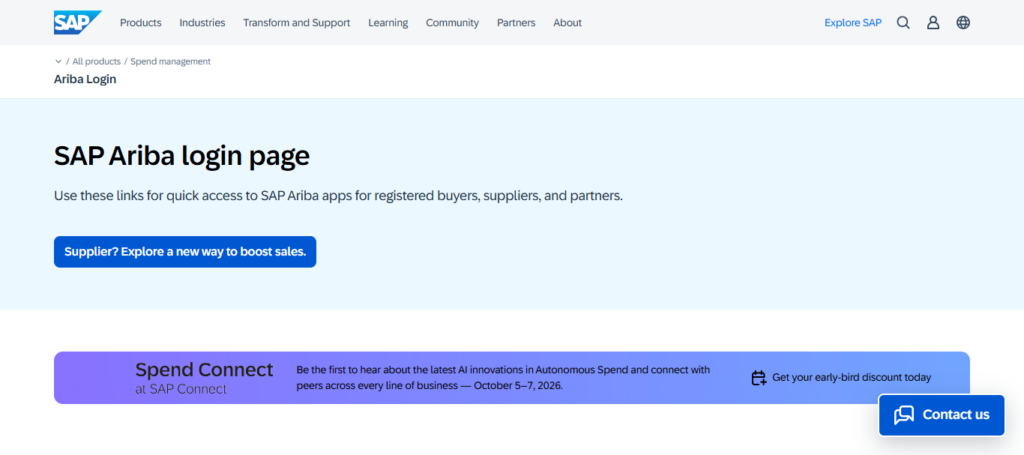
Task: Open the Learning menu
Action: pyautogui.click(x=388, y=23)
